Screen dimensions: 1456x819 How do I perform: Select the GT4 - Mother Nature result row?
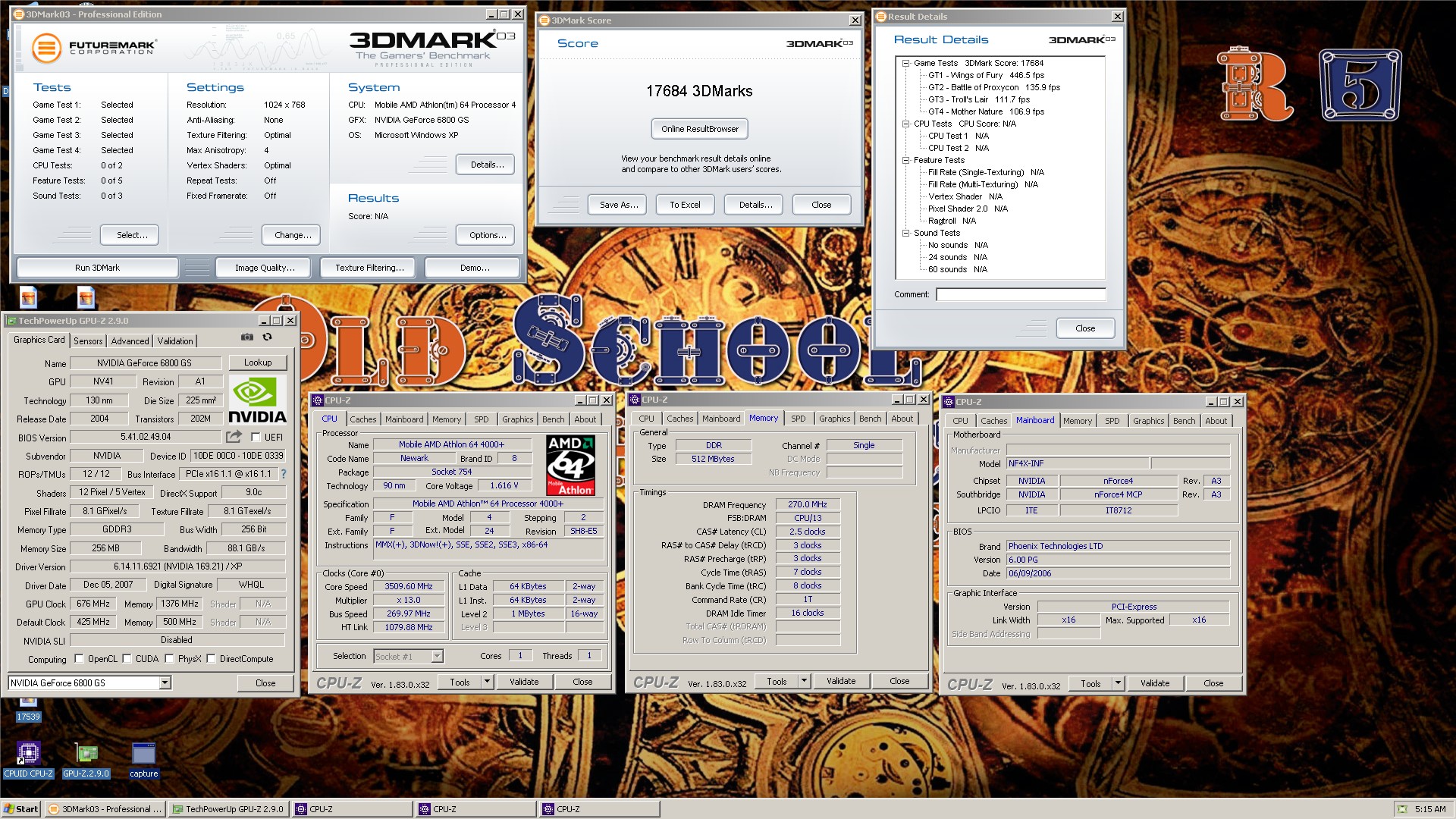click(986, 111)
